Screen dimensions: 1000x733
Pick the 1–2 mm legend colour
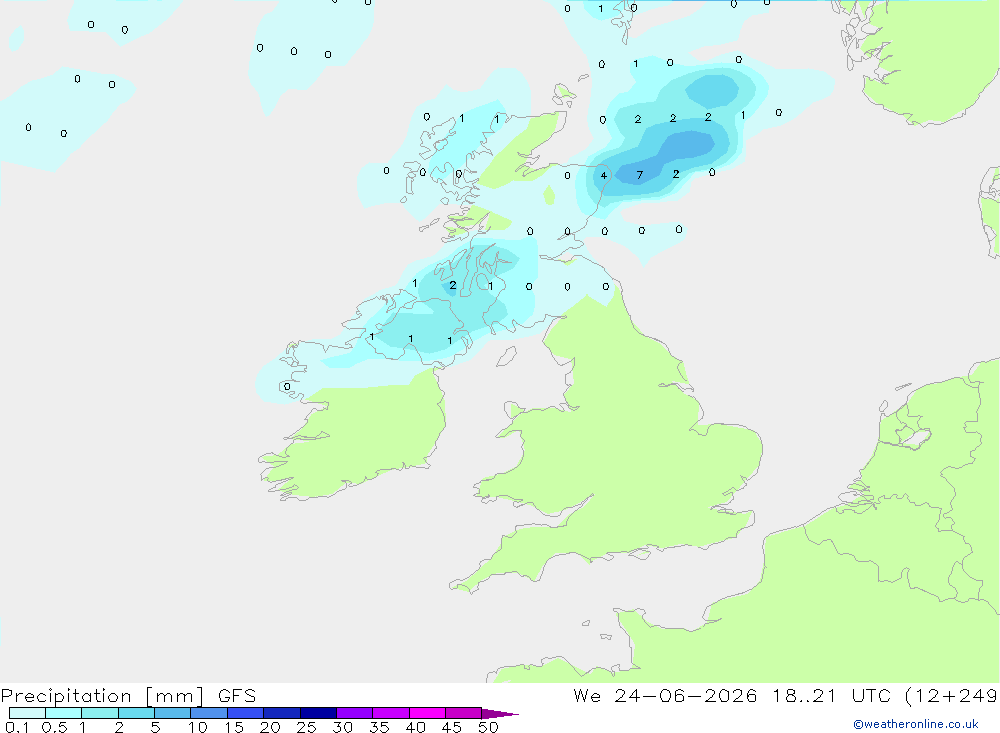[100, 713]
